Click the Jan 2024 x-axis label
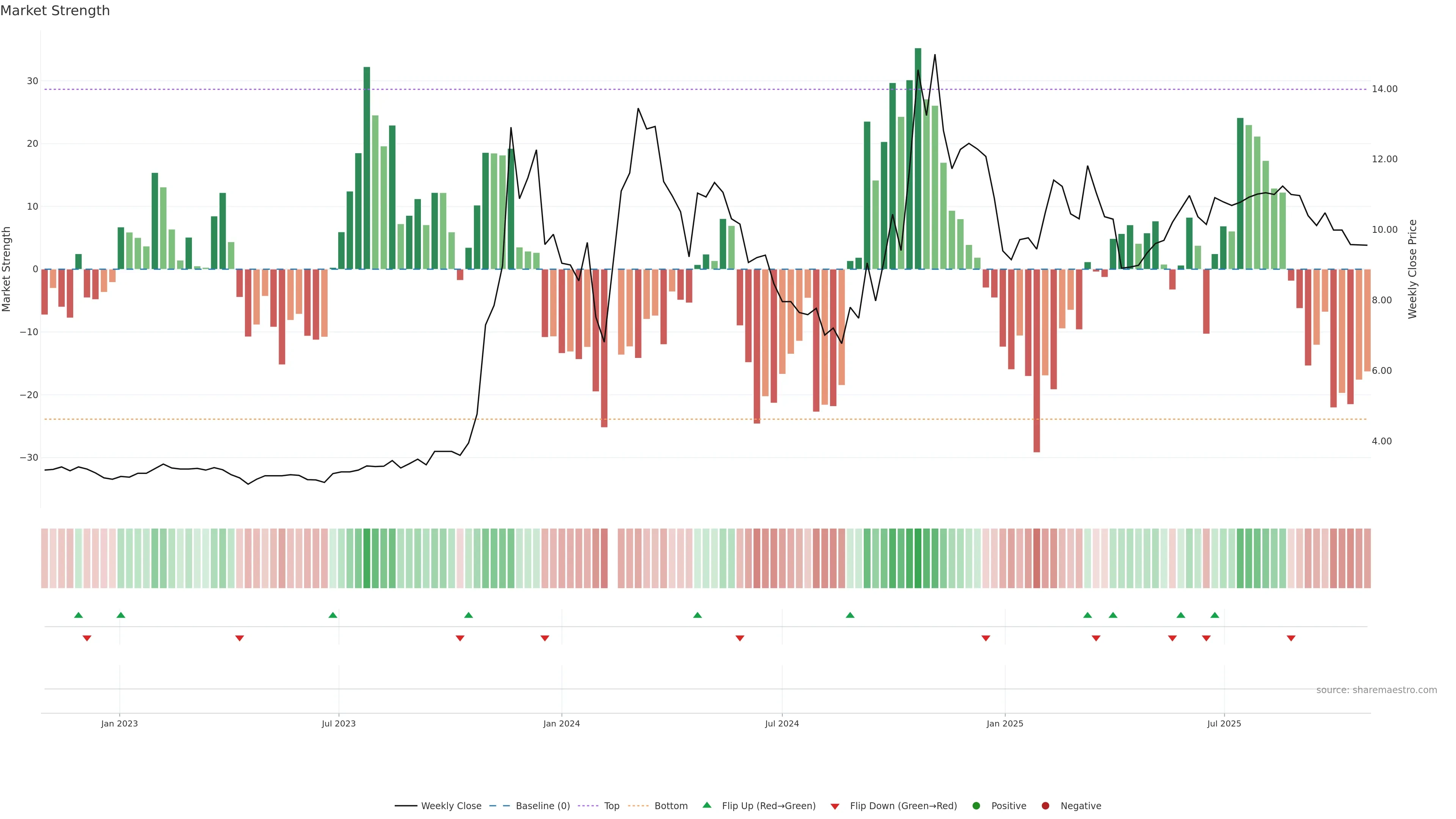Image resolution: width=1456 pixels, height=819 pixels. [x=561, y=723]
